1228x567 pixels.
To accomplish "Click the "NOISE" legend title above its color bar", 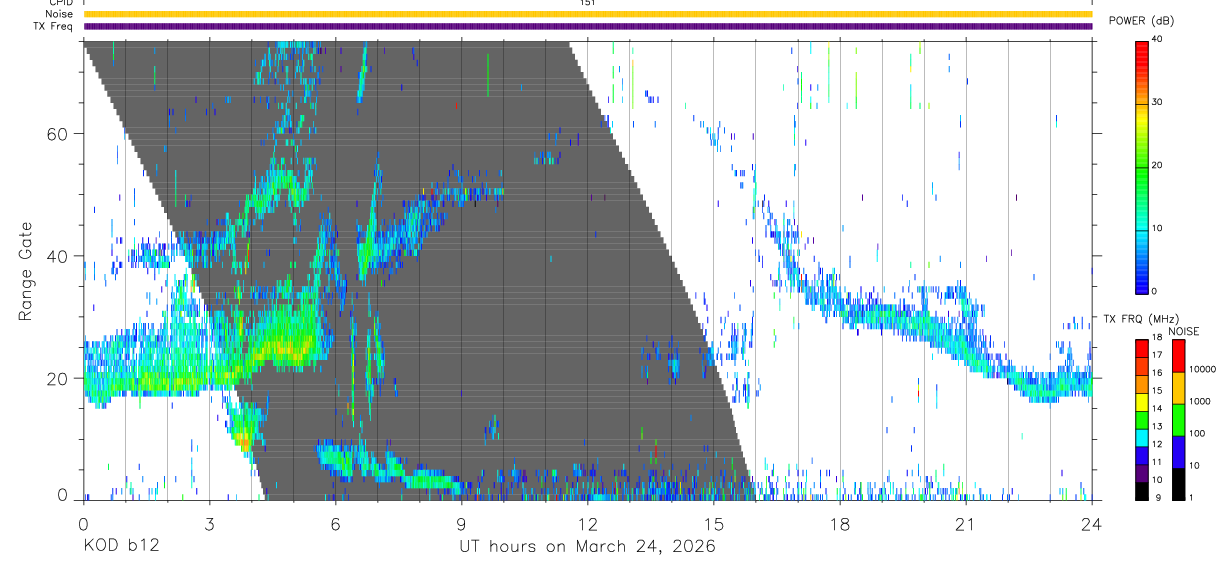I will (1184, 332).
